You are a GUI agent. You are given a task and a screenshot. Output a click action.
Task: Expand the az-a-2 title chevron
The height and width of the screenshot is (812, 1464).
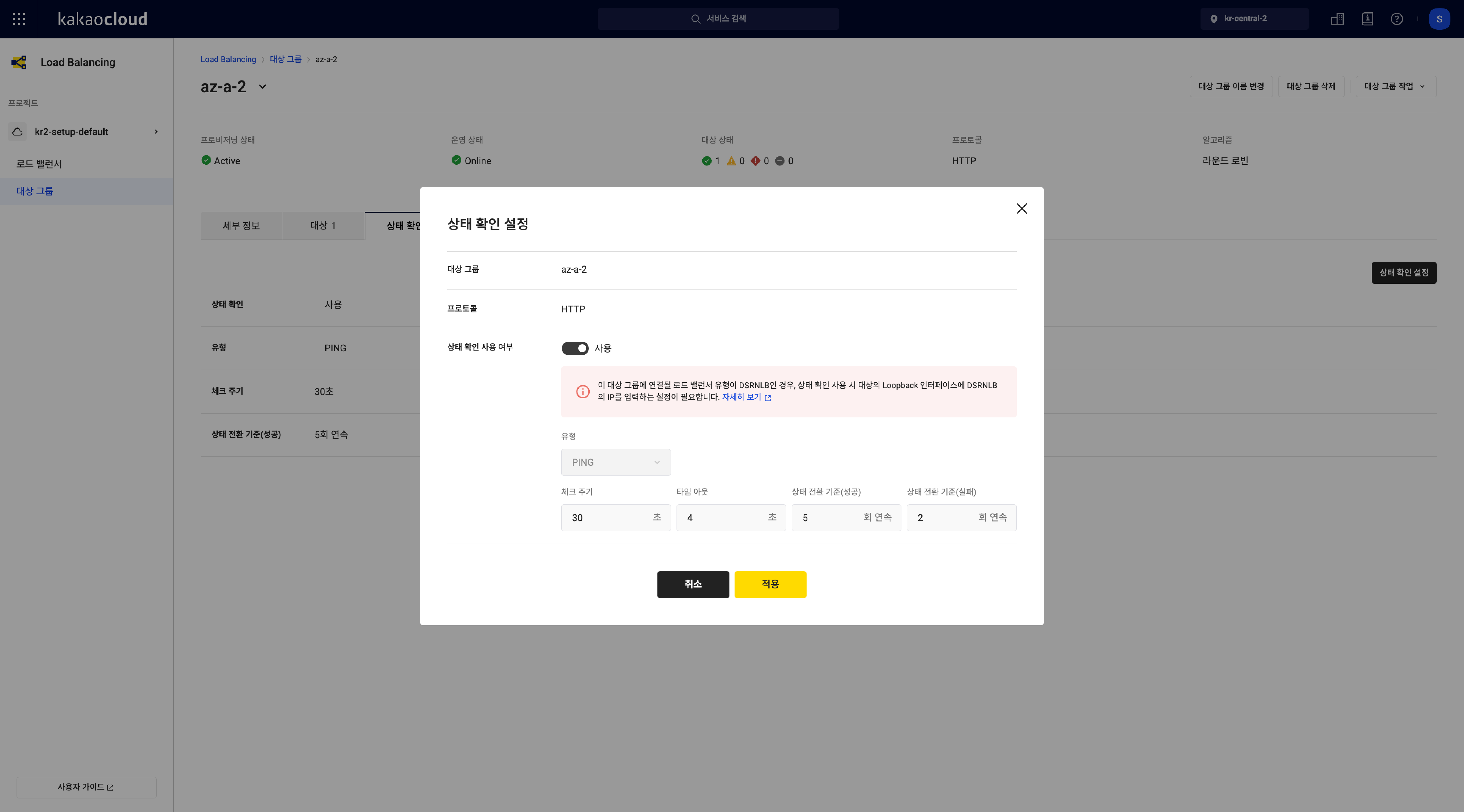(262, 87)
